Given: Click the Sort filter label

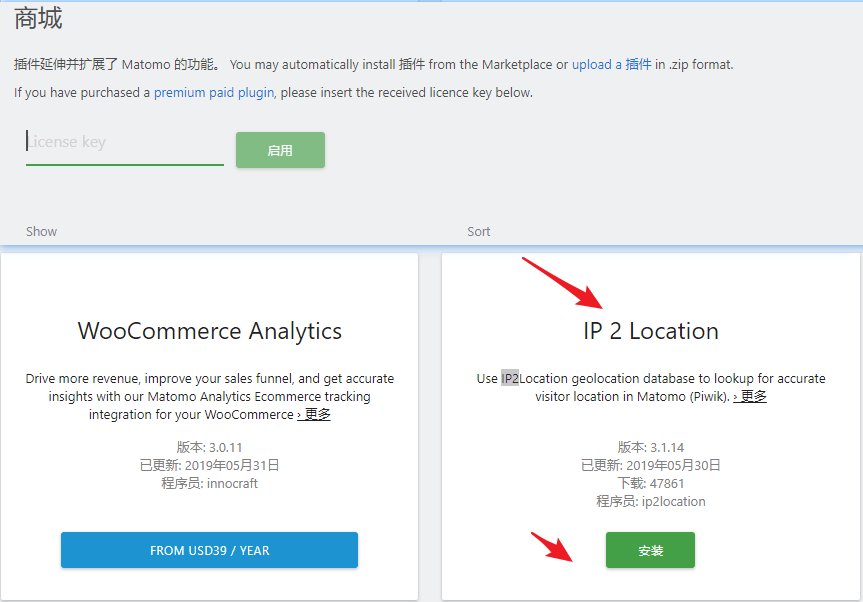Looking at the screenshot, I should point(478,232).
